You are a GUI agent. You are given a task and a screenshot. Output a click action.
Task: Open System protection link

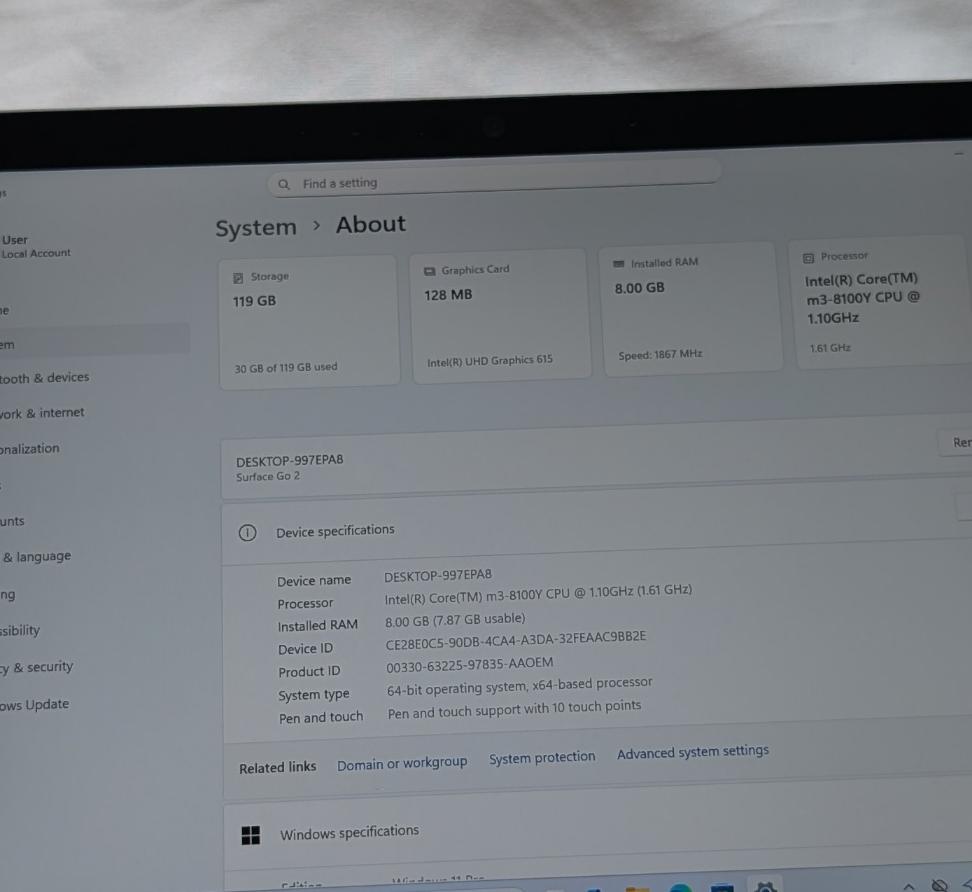(542, 758)
